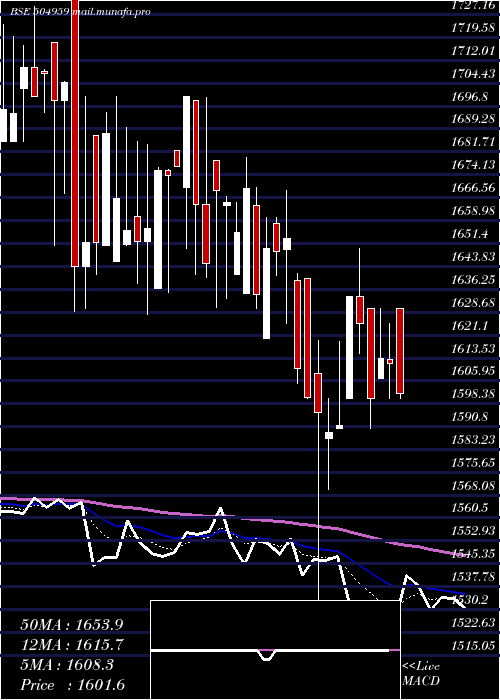Click the 1689.28 price axis label
This screenshot has height=700, width=500.
(473, 119)
